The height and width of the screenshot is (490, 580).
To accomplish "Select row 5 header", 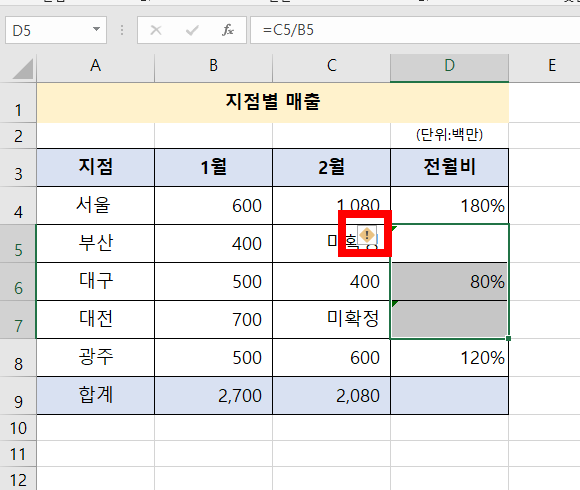I will point(18,244).
